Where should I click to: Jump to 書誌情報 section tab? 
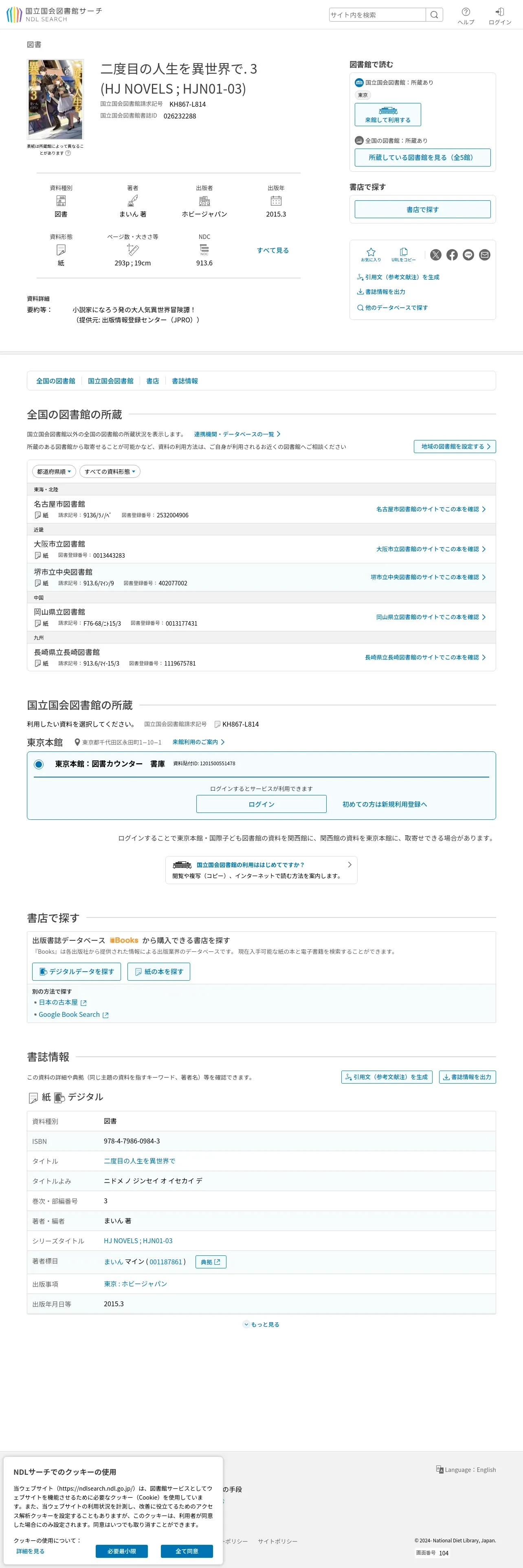tap(185, 381)
